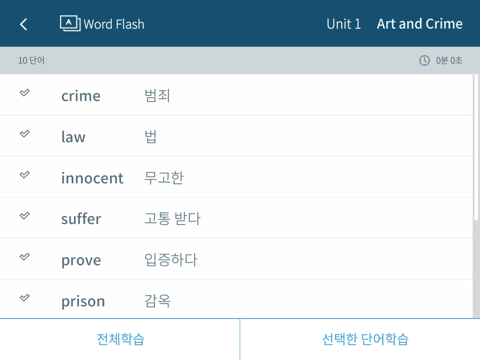
Task: Toggle the checkmark for crime
Action: 24,93
